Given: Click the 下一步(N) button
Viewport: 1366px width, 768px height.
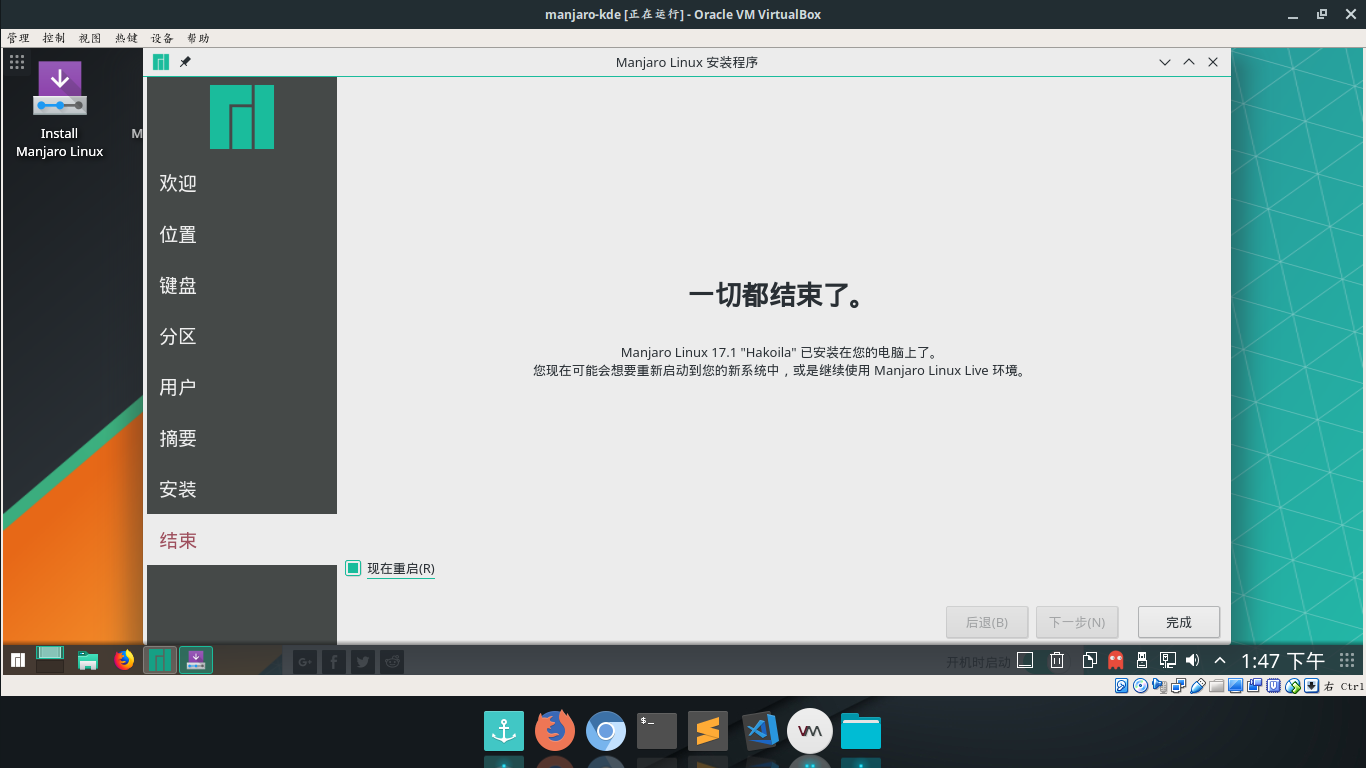Looking at the screenshot, I should 1077,622.
